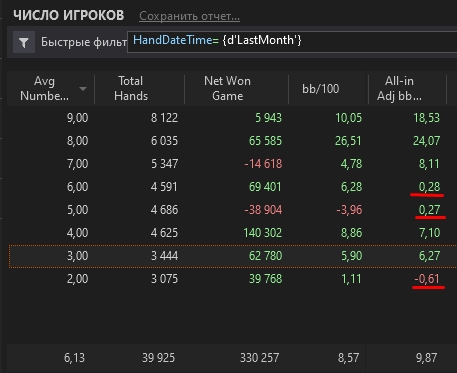The image size is (457, 373).
Task: Expand the Avg Number column sort arrow
Action: 83,89
